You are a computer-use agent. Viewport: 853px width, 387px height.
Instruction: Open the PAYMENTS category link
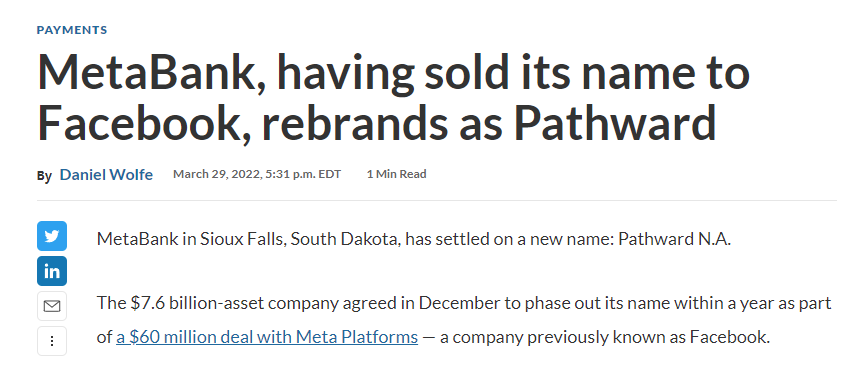pyautogui.click(x=72, y=30)
